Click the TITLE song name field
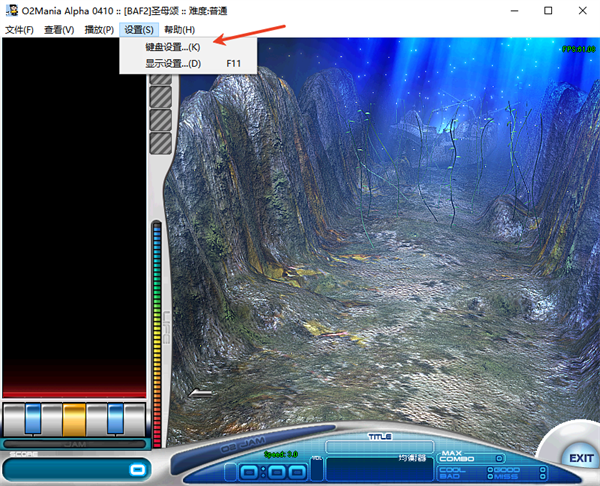600x486 pixels. (378, 445)
